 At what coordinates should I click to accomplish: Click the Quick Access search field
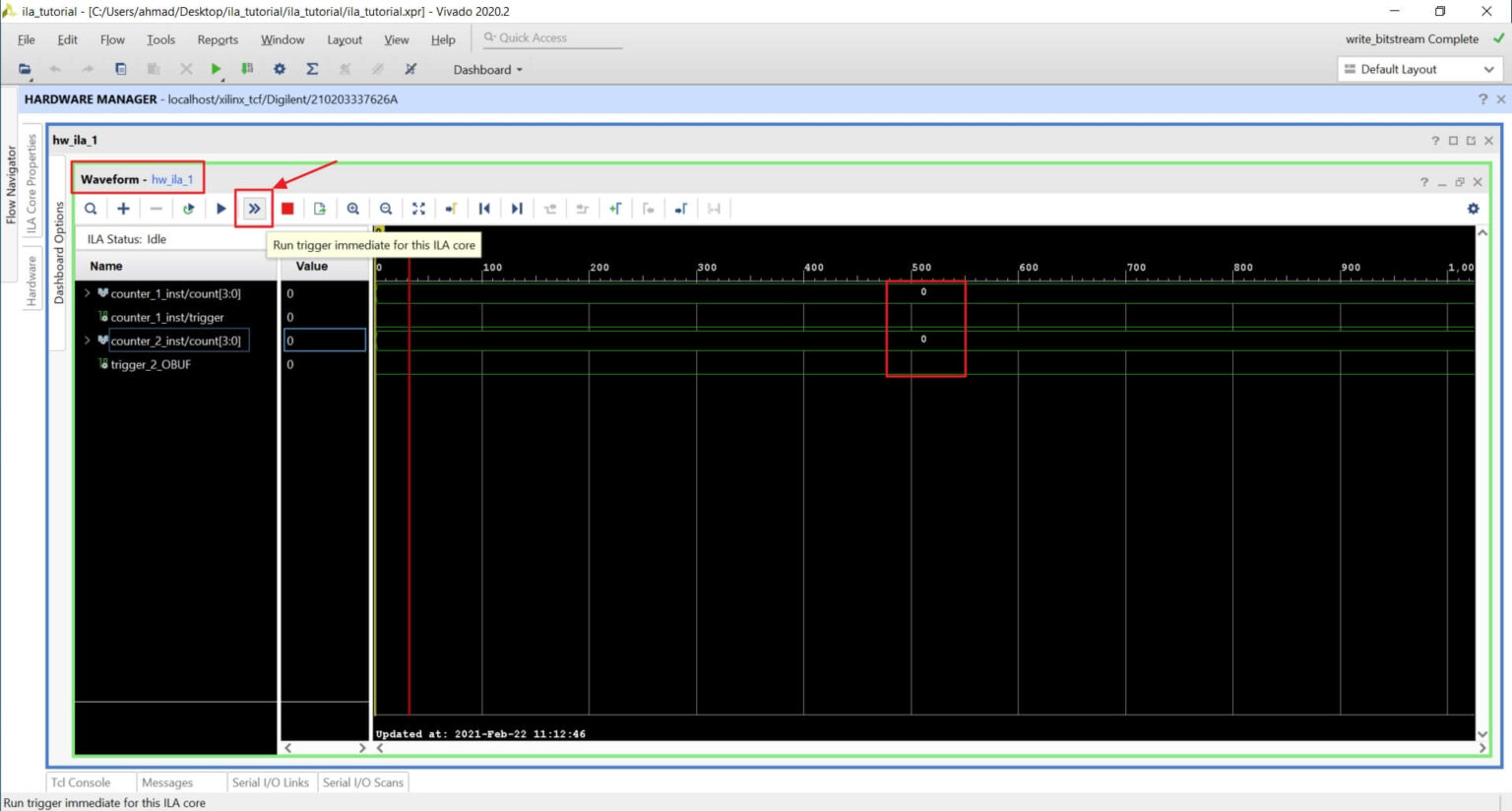pos(551,37)
